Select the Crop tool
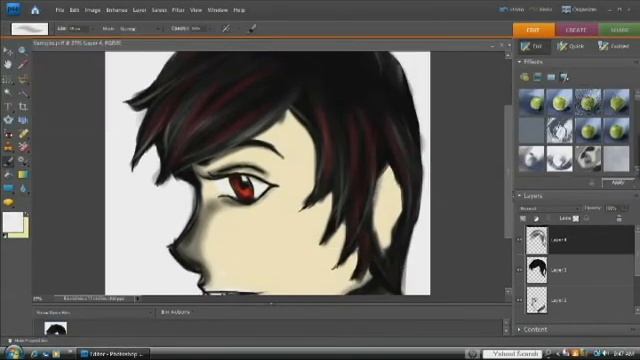The image size is (640, 360). pyautogui.click(x=23, y=107)
